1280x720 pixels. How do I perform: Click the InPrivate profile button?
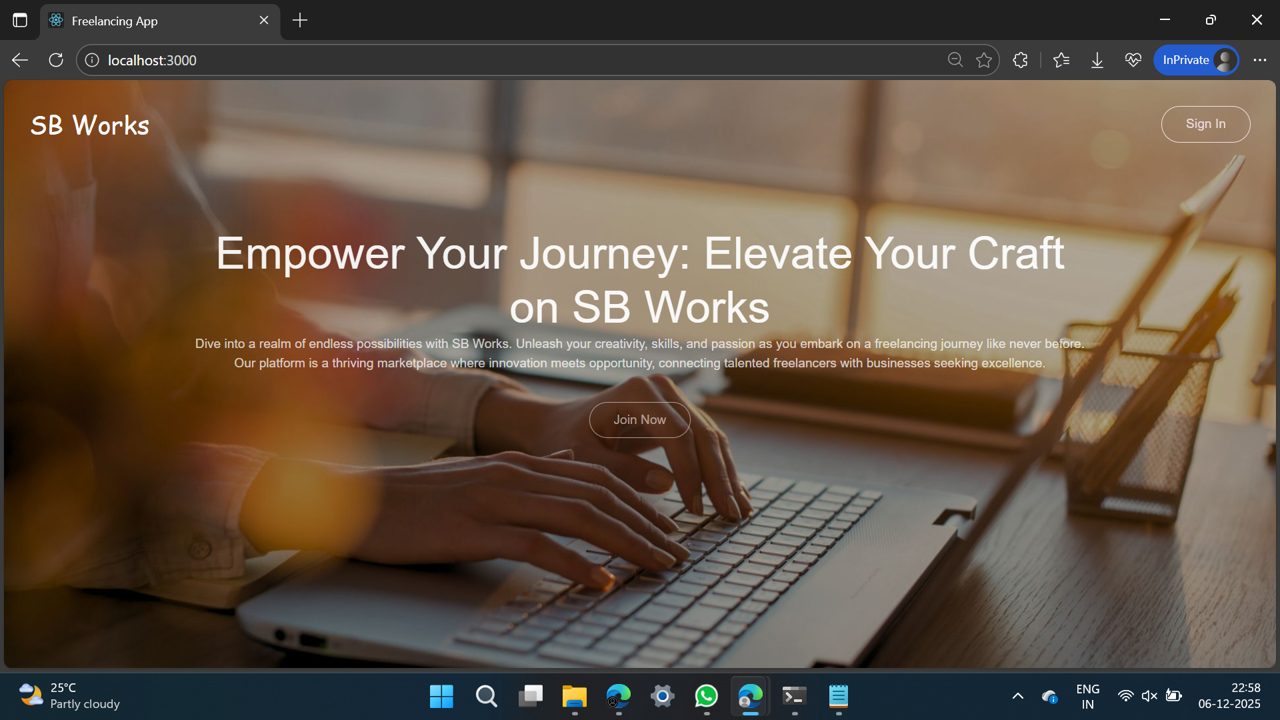click(1197, 60)
